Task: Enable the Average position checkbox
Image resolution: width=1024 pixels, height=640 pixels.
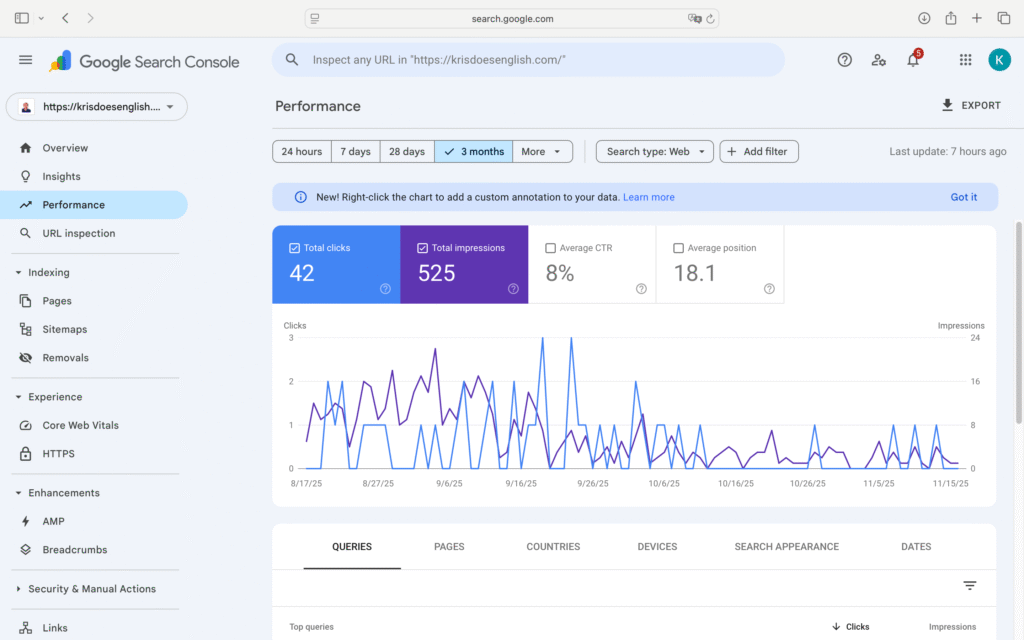Action: coord(679,248)
